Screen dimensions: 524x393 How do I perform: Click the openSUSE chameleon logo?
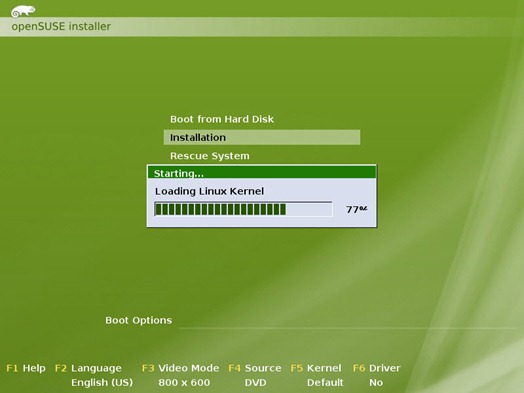tap(23, 11)
